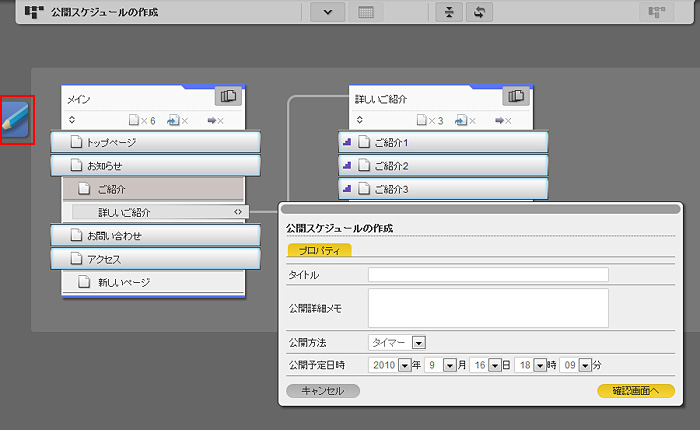Viewport: 700px width, 430px height.
Task: Select the お問い合わせ page row
Action: coord(155,235)
